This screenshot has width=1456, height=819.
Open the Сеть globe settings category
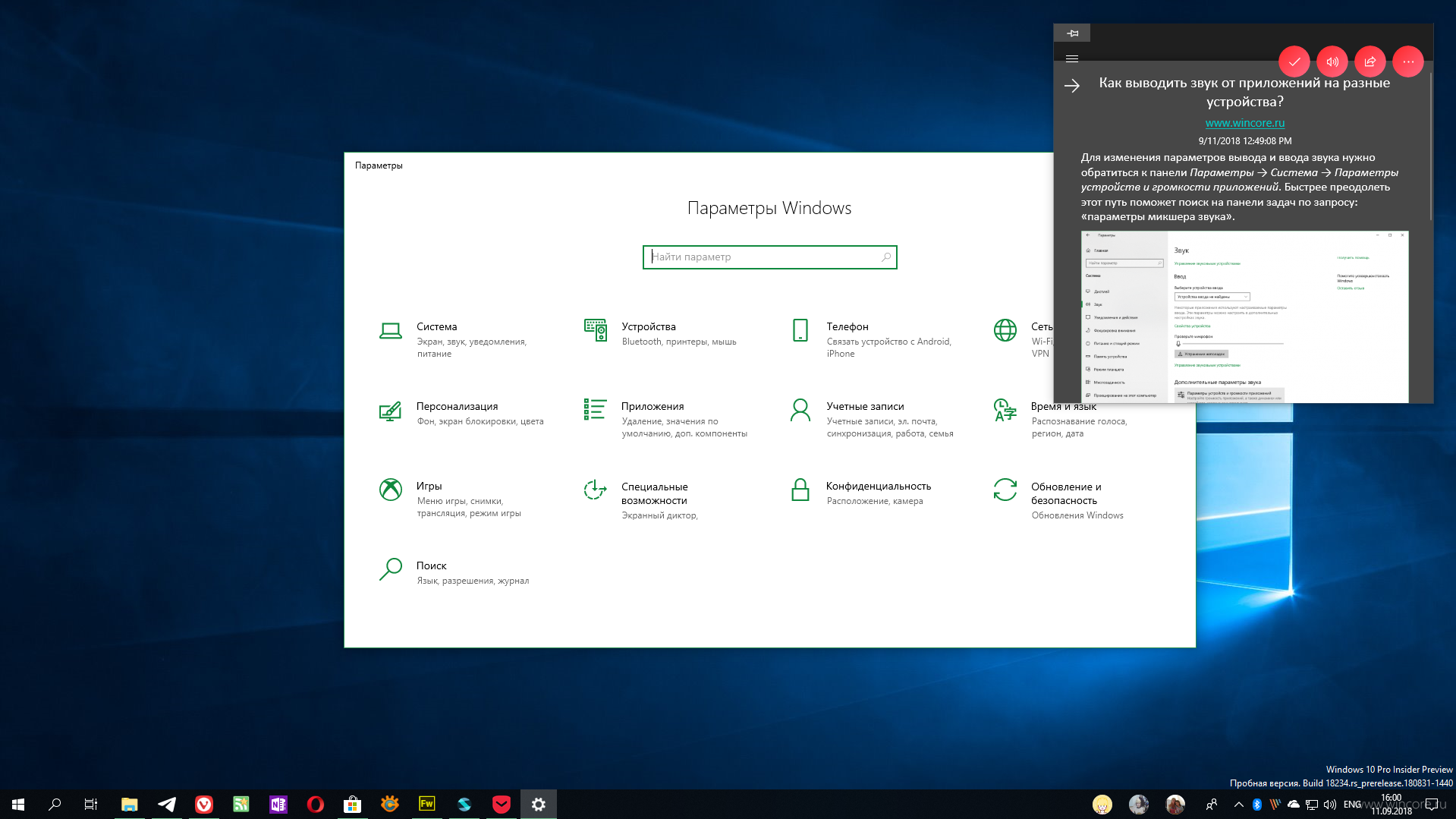(1021, 339)
